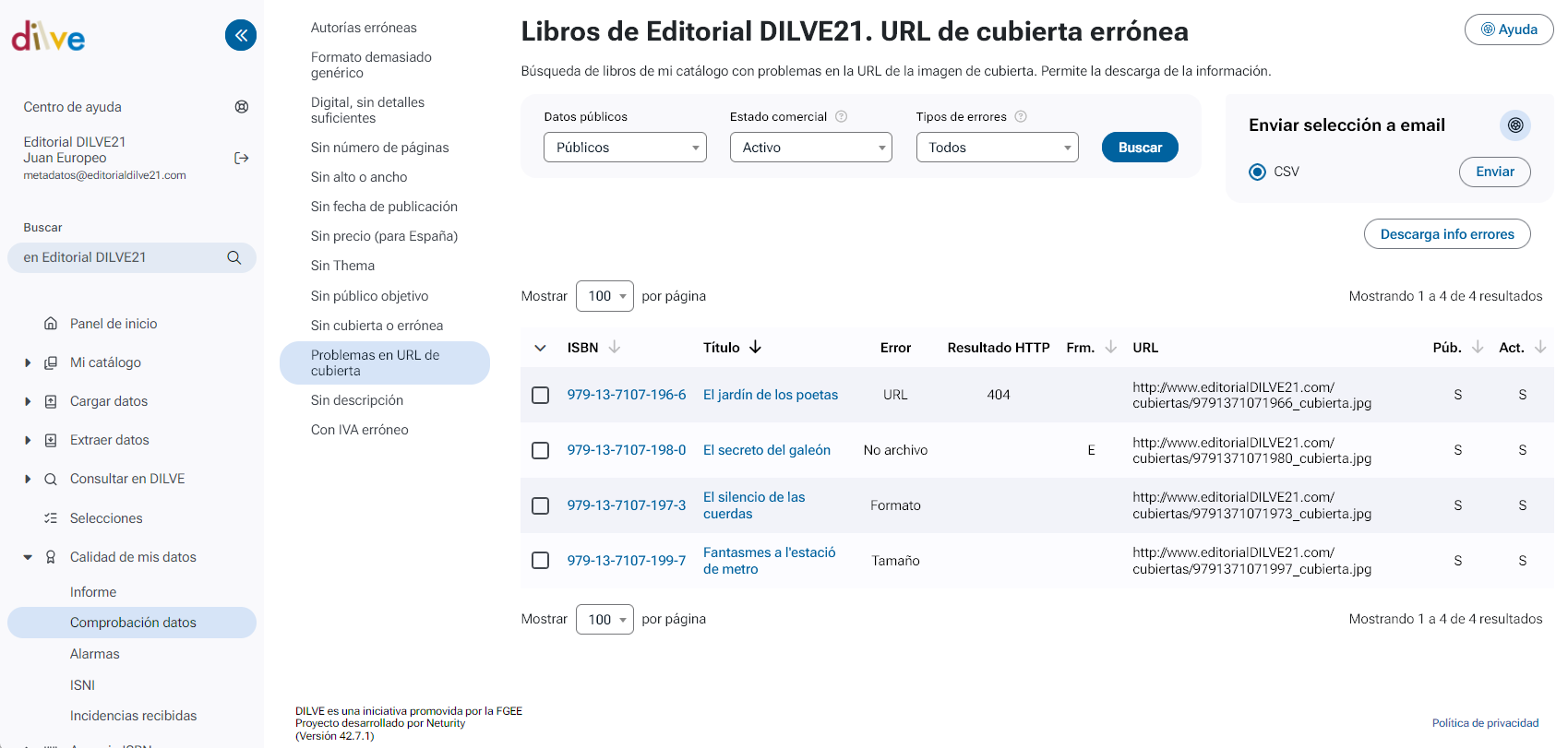Open the Datos públicos dropdown
Viewport: 1568px width, 748px height.
(x=625, y=148)
